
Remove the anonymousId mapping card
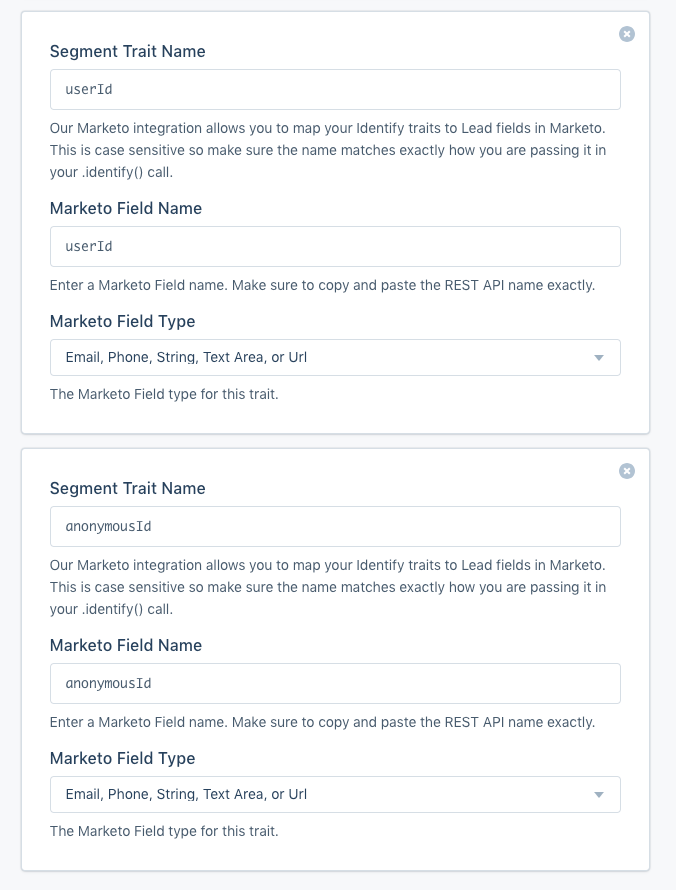click(x=627, y=471)
